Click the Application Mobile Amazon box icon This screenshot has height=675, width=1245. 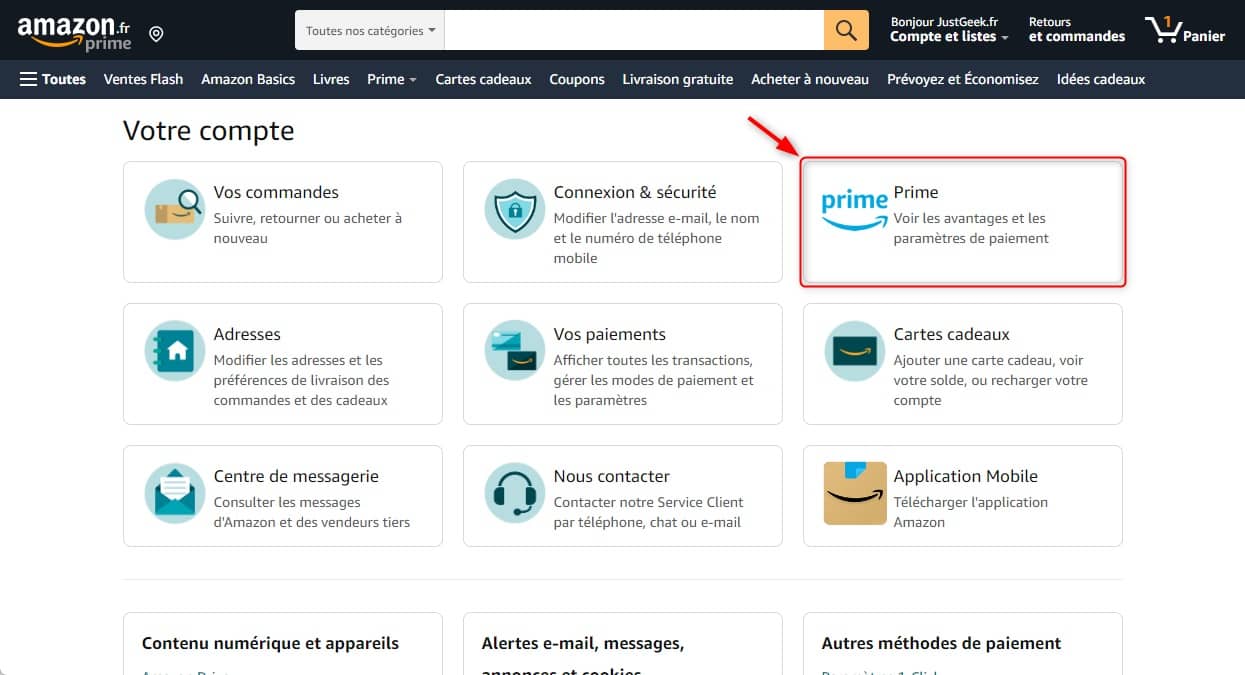[855, 493]
